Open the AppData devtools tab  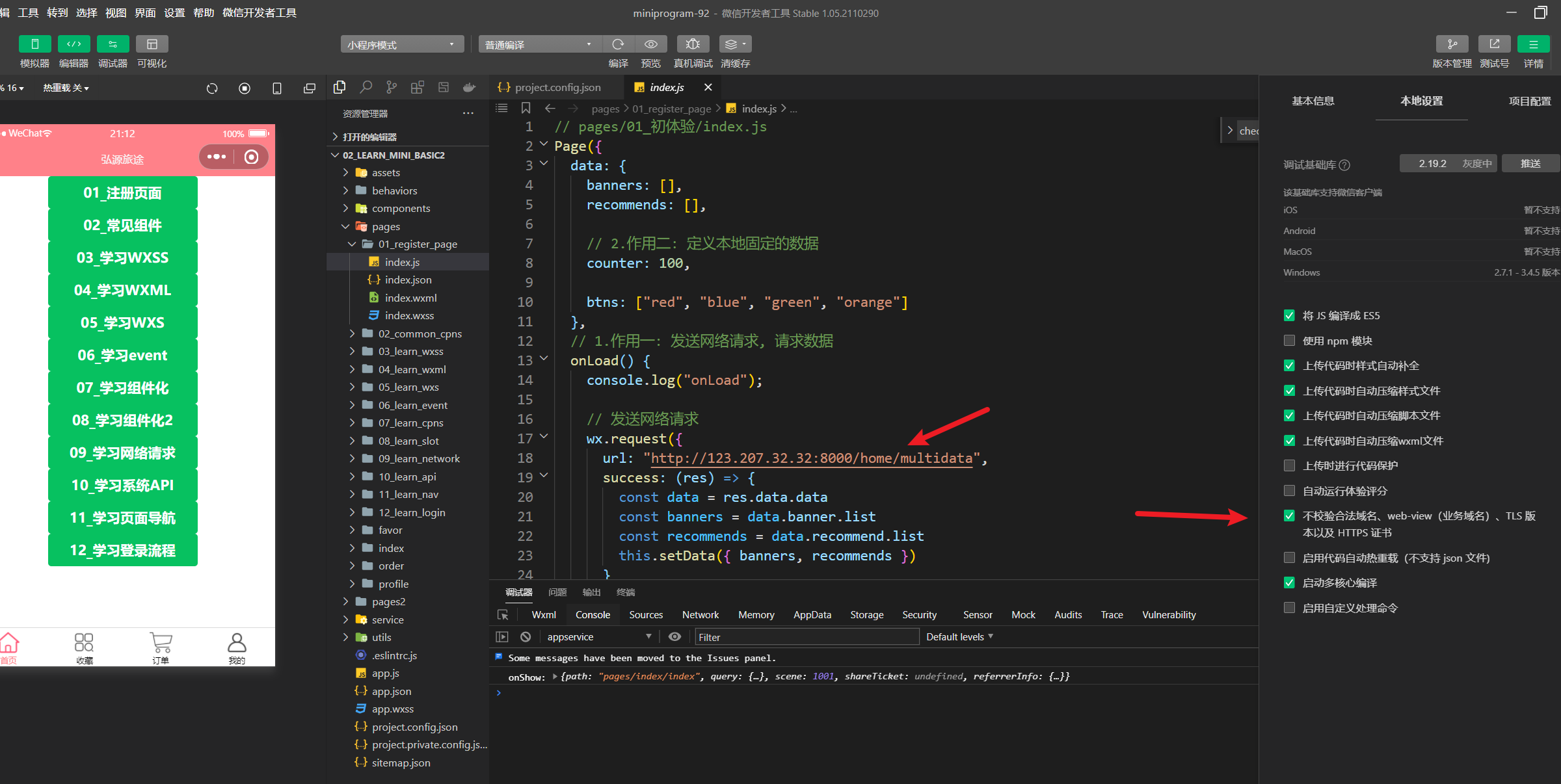click(812, 615)
